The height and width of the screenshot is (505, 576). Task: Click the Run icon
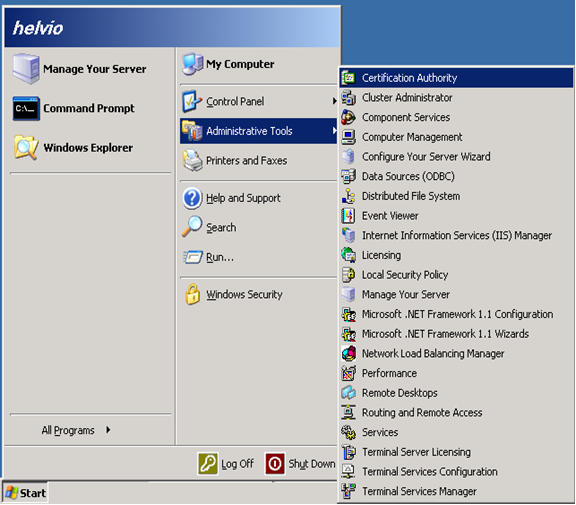pyautogui.click(x=193, y=257)
